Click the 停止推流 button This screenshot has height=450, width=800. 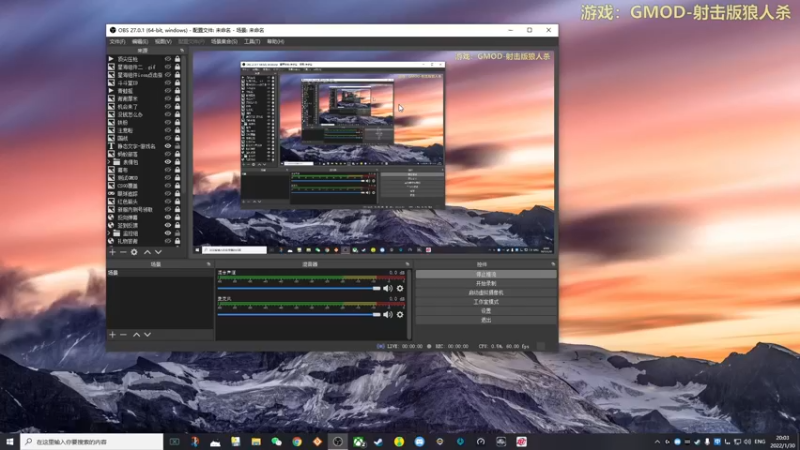point(486,274)
